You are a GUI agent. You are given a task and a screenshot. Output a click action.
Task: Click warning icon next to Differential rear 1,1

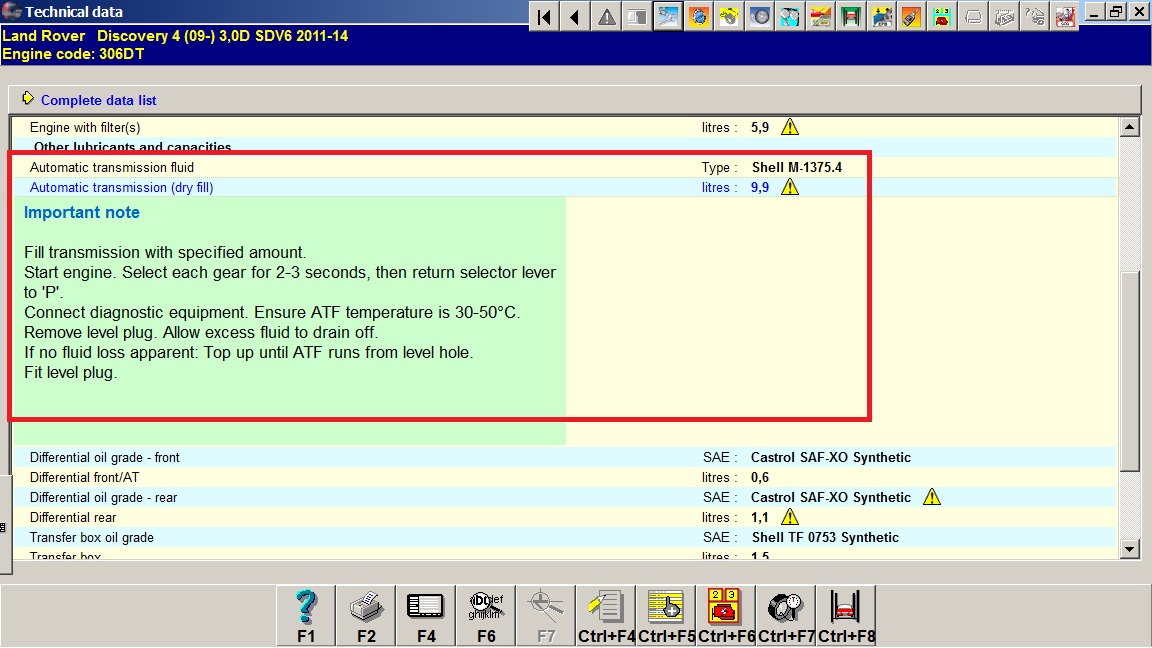click(x=790, y=517)
